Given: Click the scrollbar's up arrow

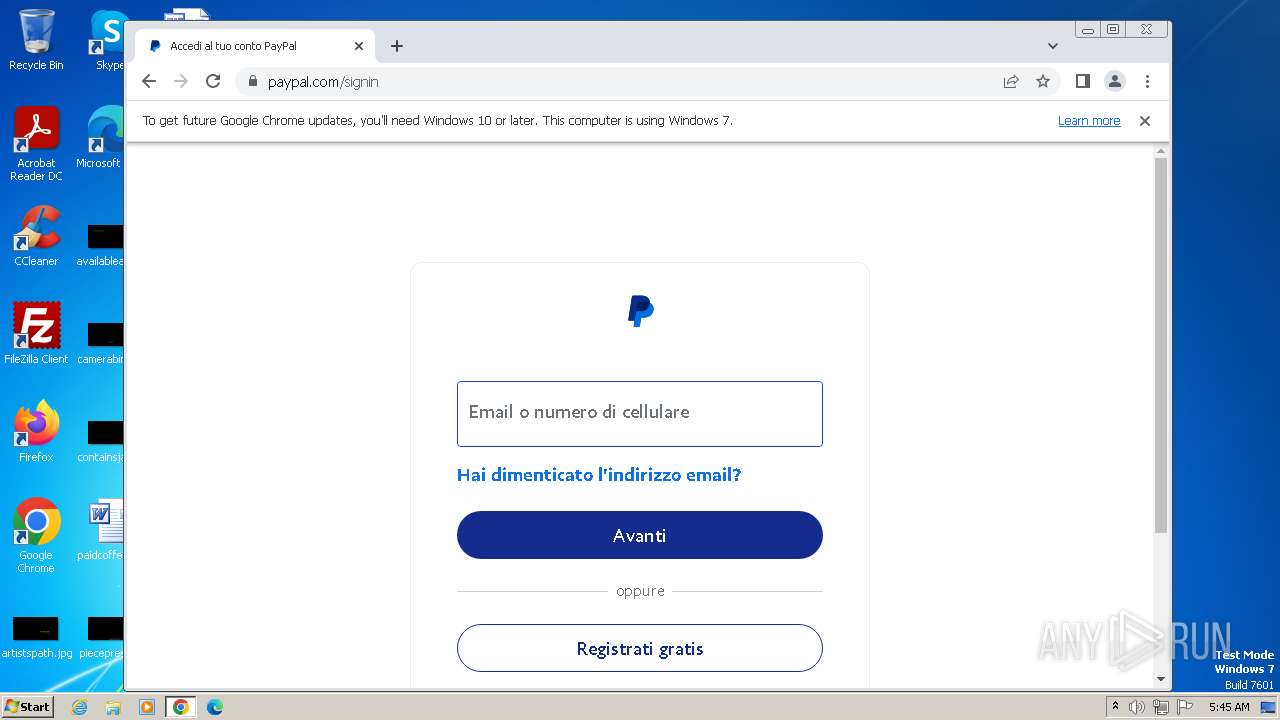Looking at the screenshot, I should point(1161,151).
